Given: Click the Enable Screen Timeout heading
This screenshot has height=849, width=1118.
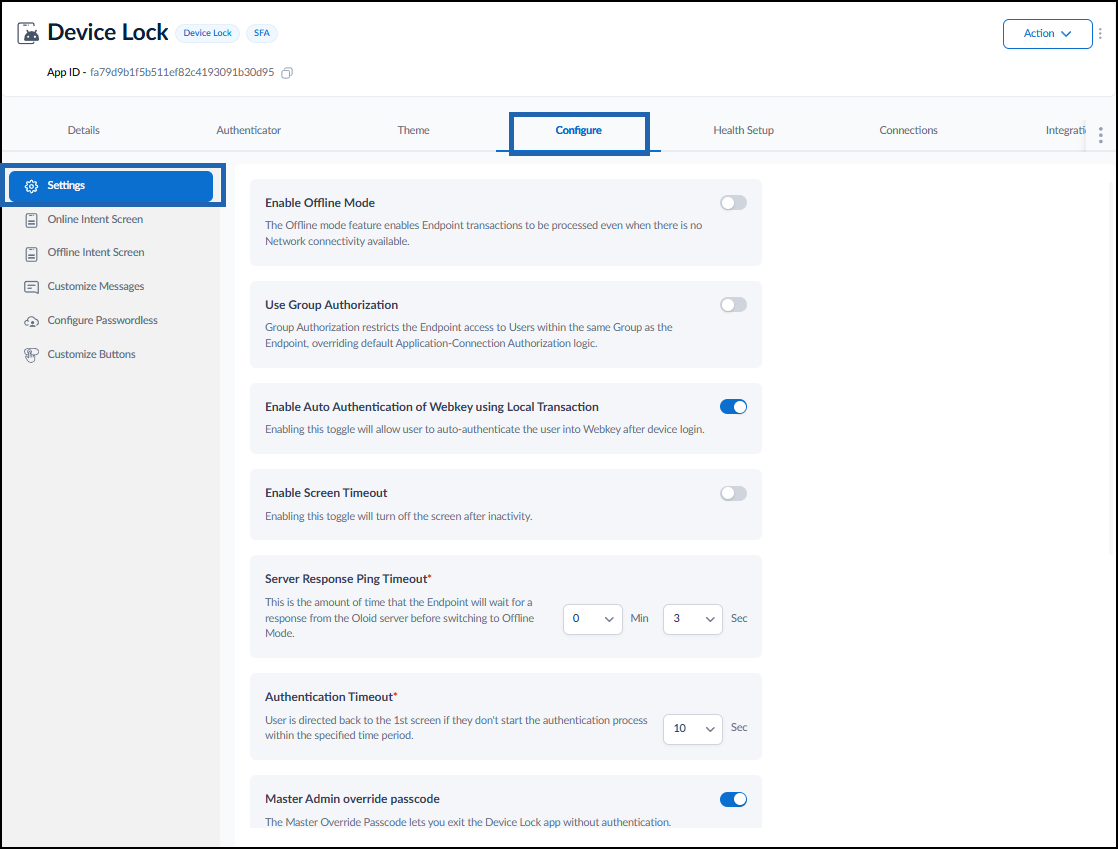Looking at the screenshot, I should (x=326, y=493).
